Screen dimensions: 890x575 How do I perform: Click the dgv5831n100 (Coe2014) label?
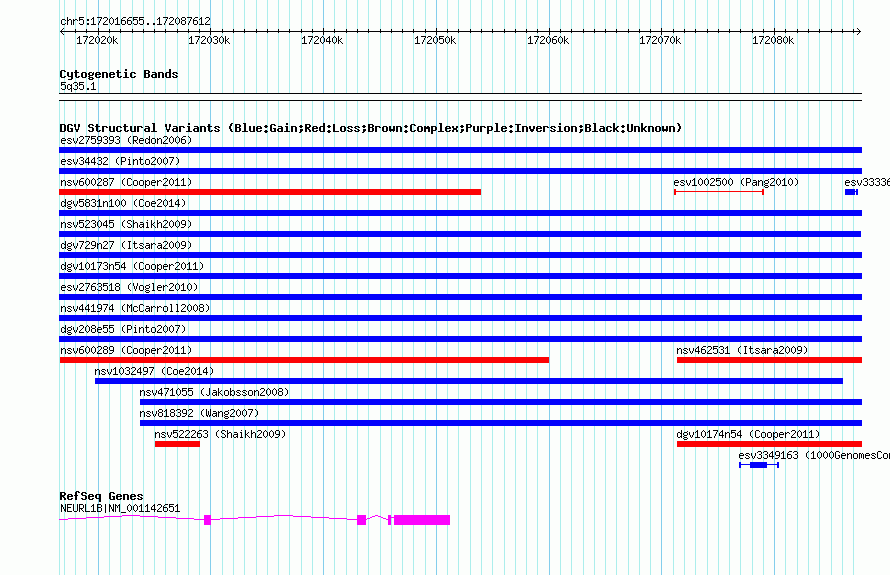pos(123,203)
